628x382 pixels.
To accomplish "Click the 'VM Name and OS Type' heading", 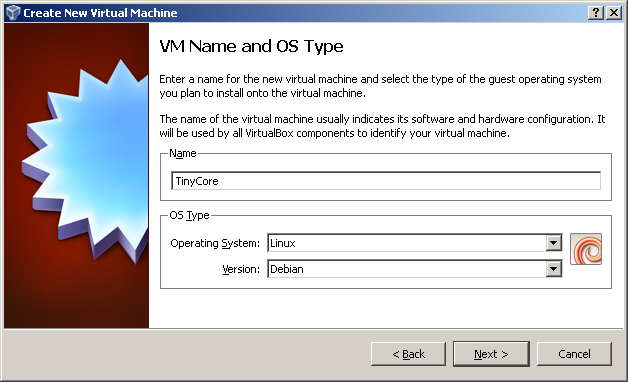I will click(x=251, y=46).
